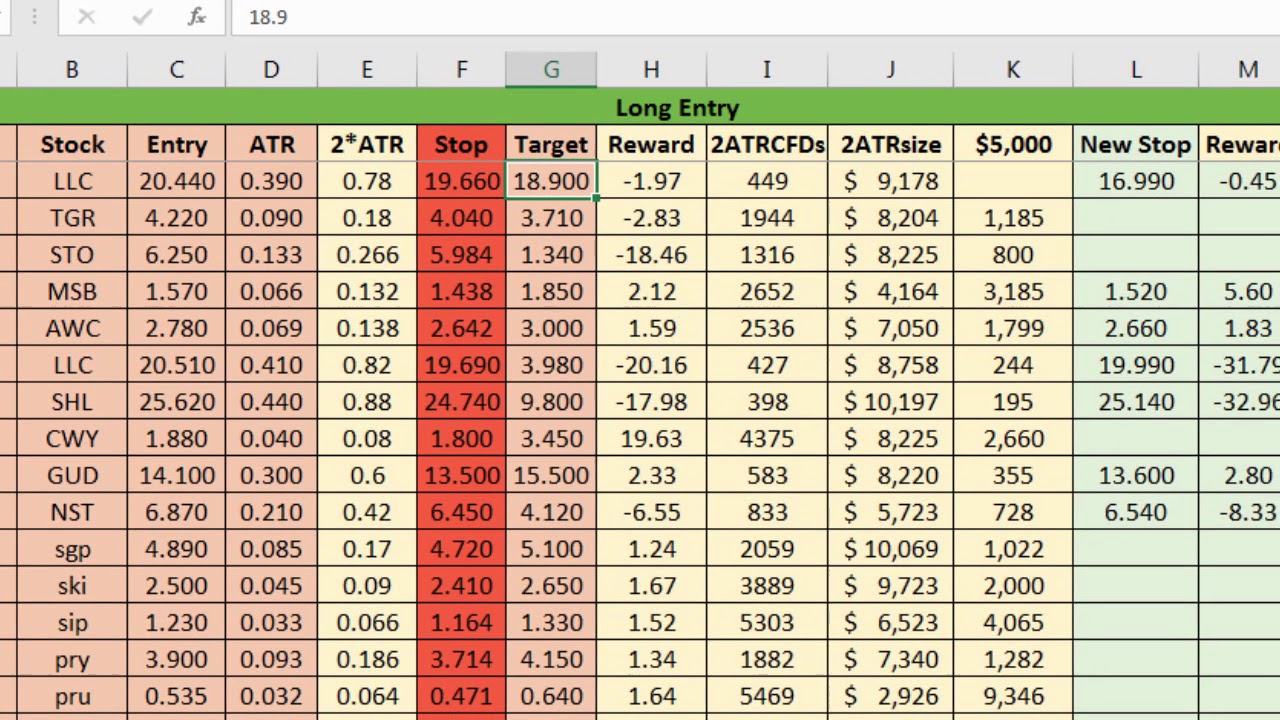Click the Cancel (X) formula bar icon
This screenshot has width=1280, height=720.
[86, 17]
